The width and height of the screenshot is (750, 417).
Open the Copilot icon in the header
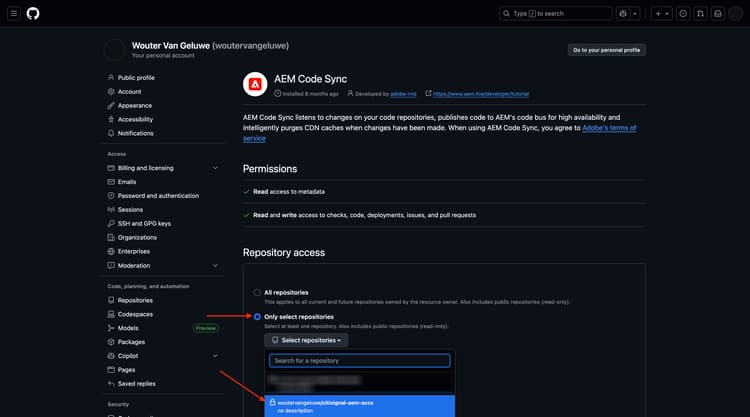[x=623, y=13]
